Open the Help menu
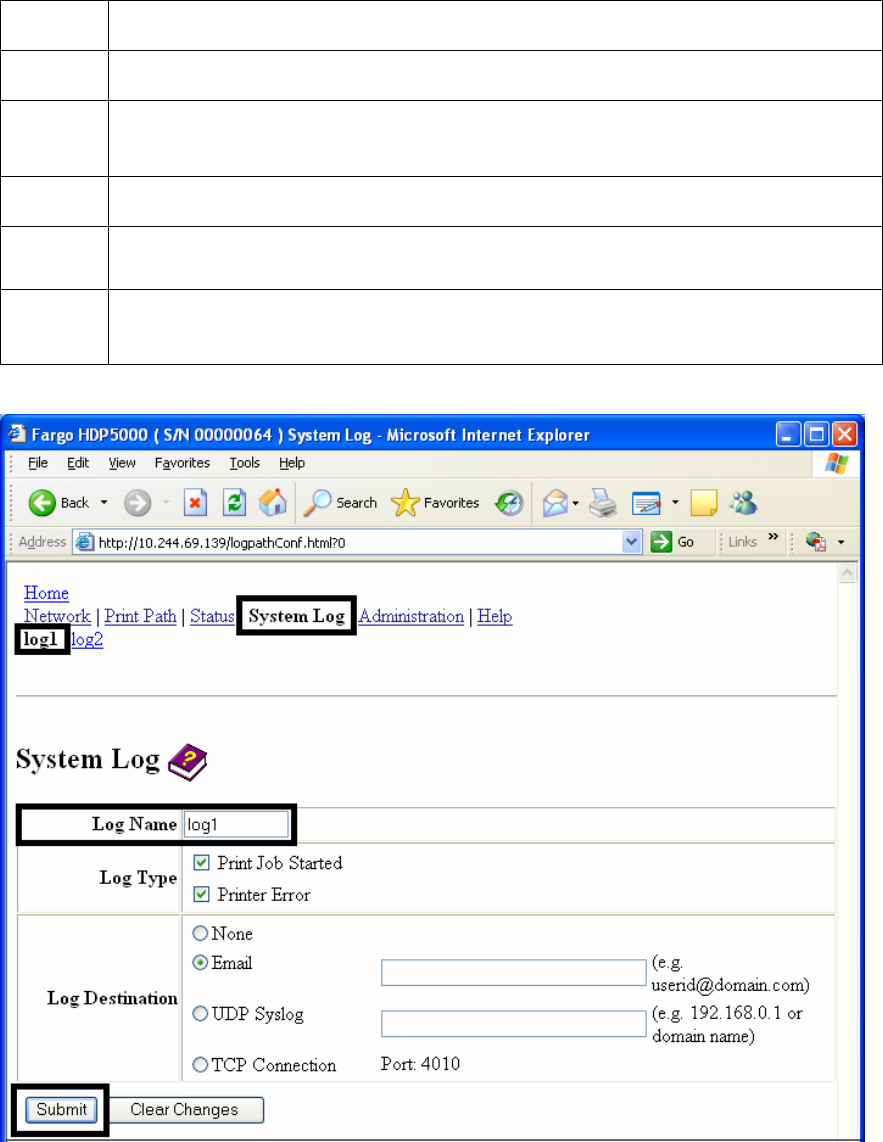This screenshot has height=1142, width=883. click(291, 462)
